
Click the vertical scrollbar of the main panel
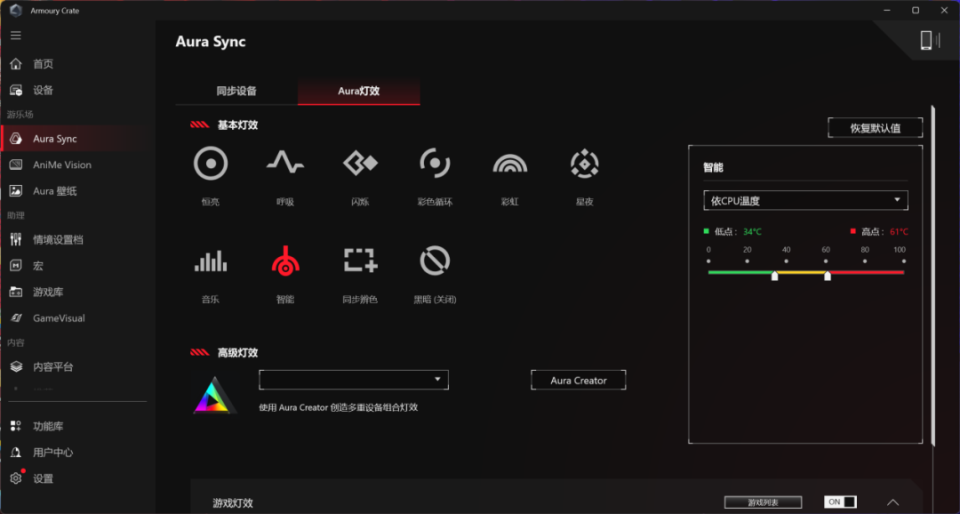pos(933,275)
